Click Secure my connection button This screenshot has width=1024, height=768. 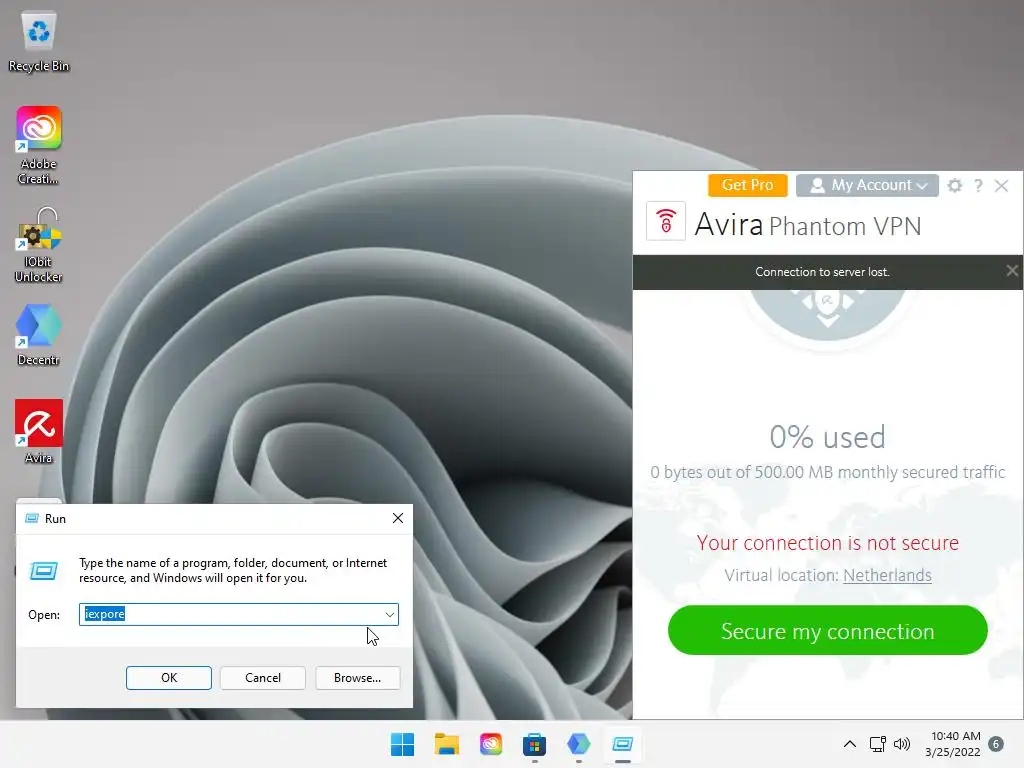pos(827,631)
